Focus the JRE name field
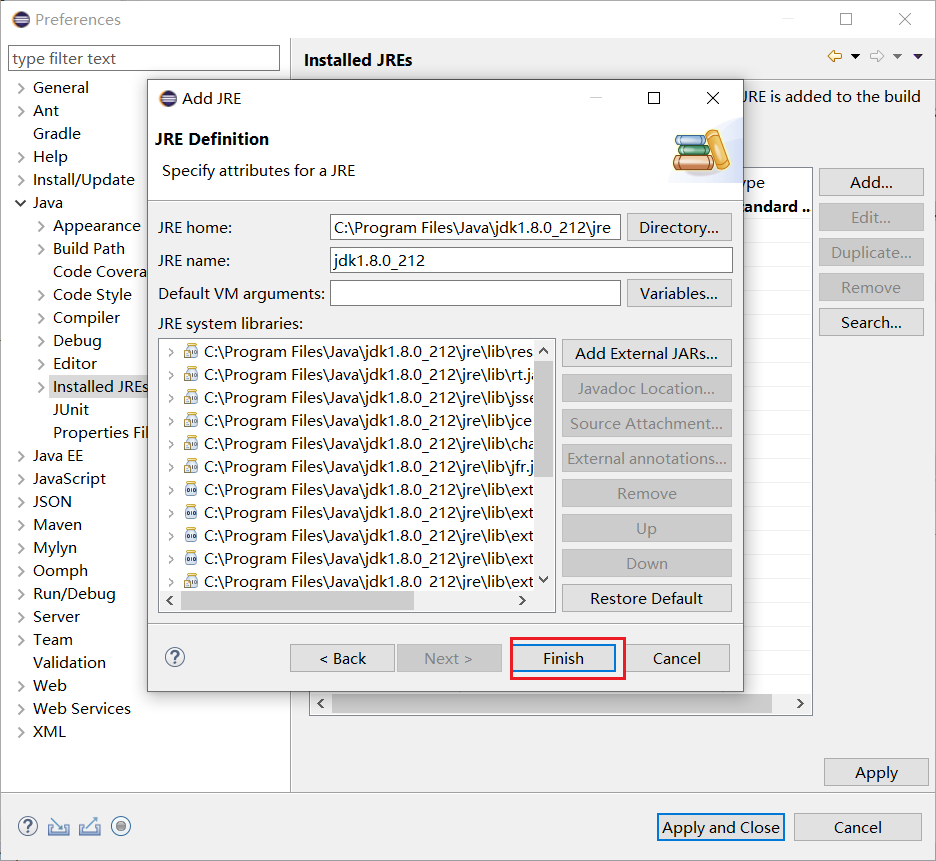 531,260
